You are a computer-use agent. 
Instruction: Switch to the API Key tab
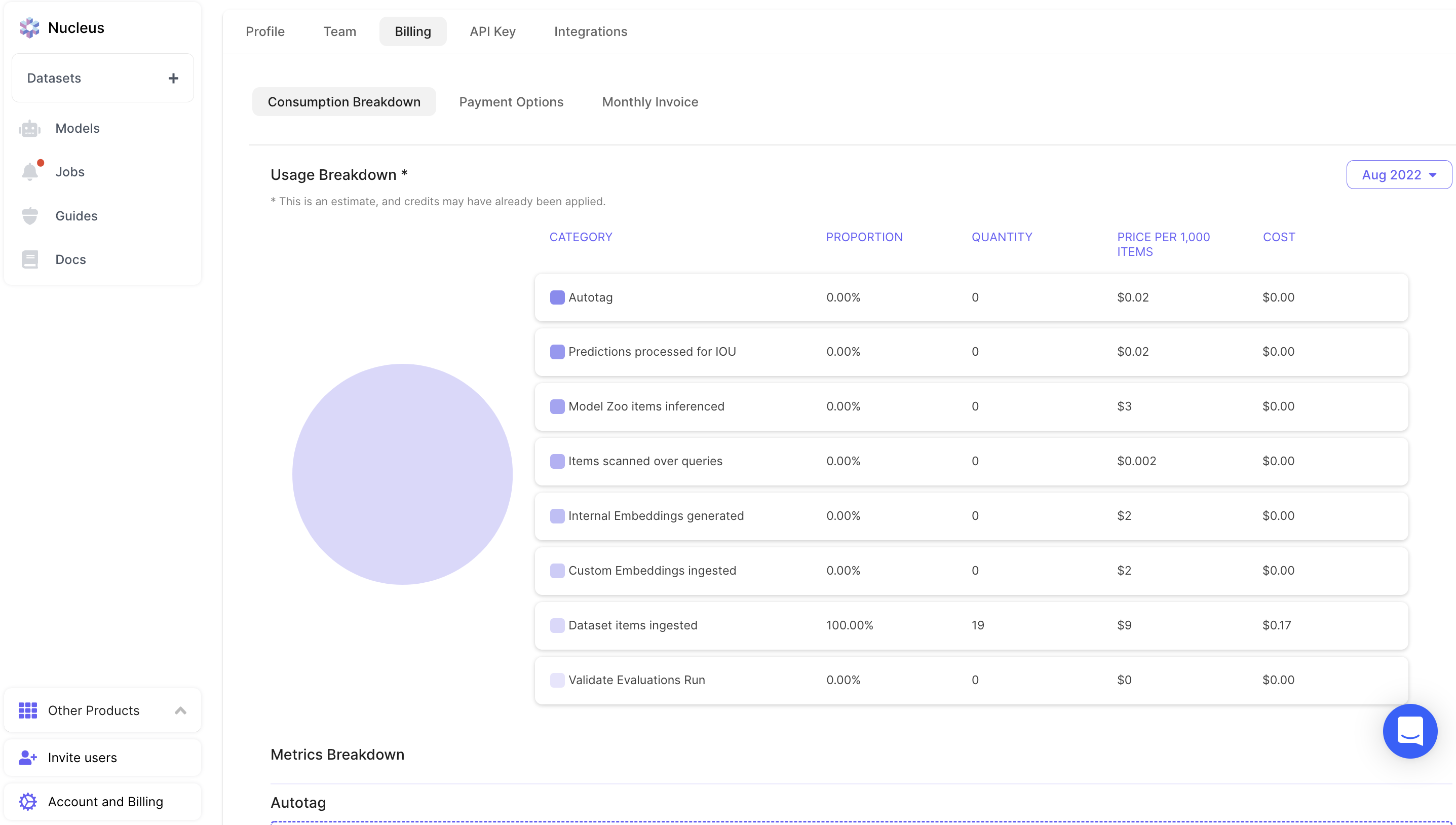pyautogui.click(x=492, y=32)
